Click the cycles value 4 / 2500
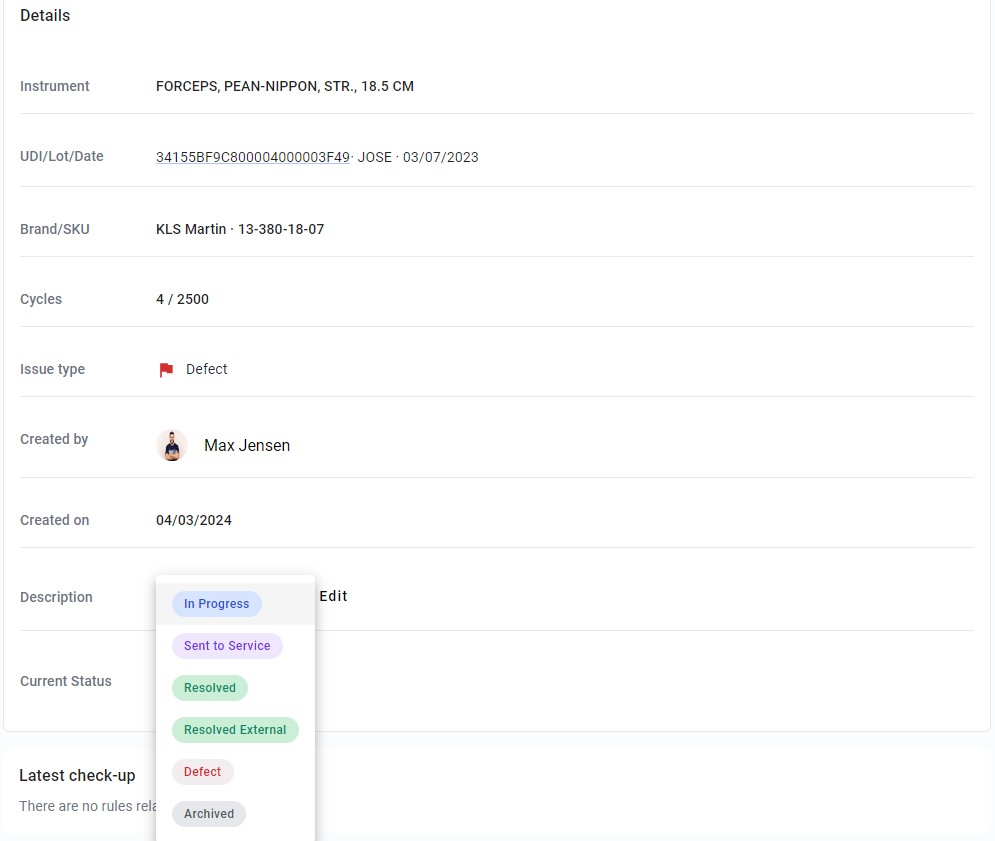 [182, 298]
